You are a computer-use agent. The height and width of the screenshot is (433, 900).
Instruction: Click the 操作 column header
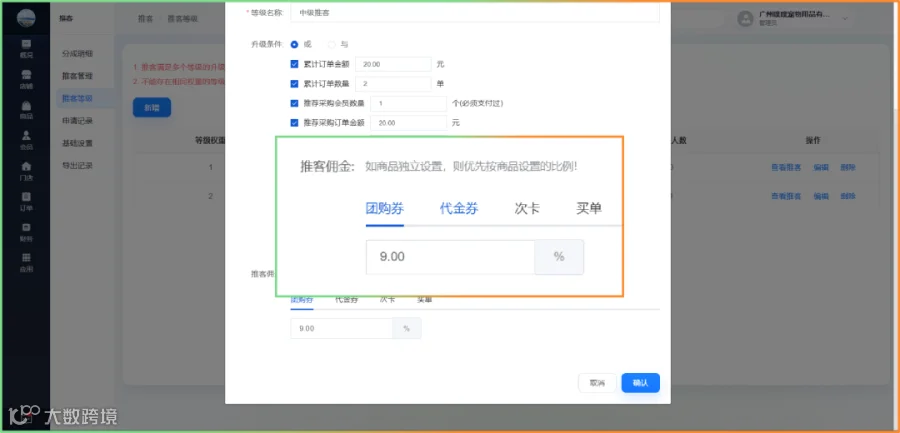point(813,140)
